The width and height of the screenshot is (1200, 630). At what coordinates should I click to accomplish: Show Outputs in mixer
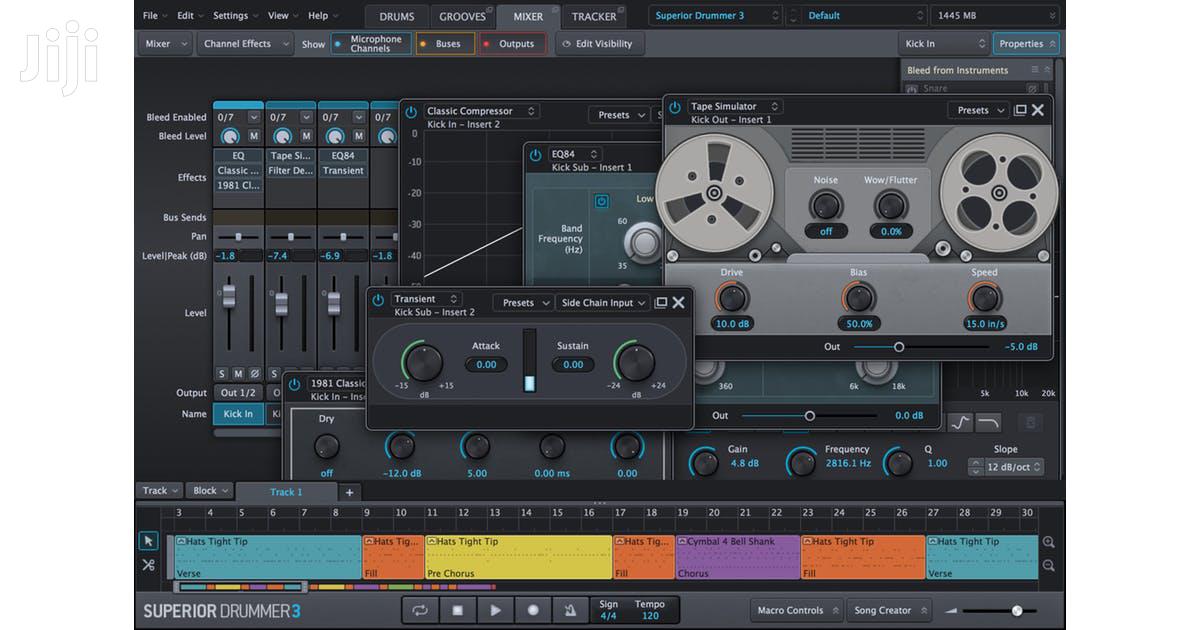pyautogui.click(x=512, y=44)
